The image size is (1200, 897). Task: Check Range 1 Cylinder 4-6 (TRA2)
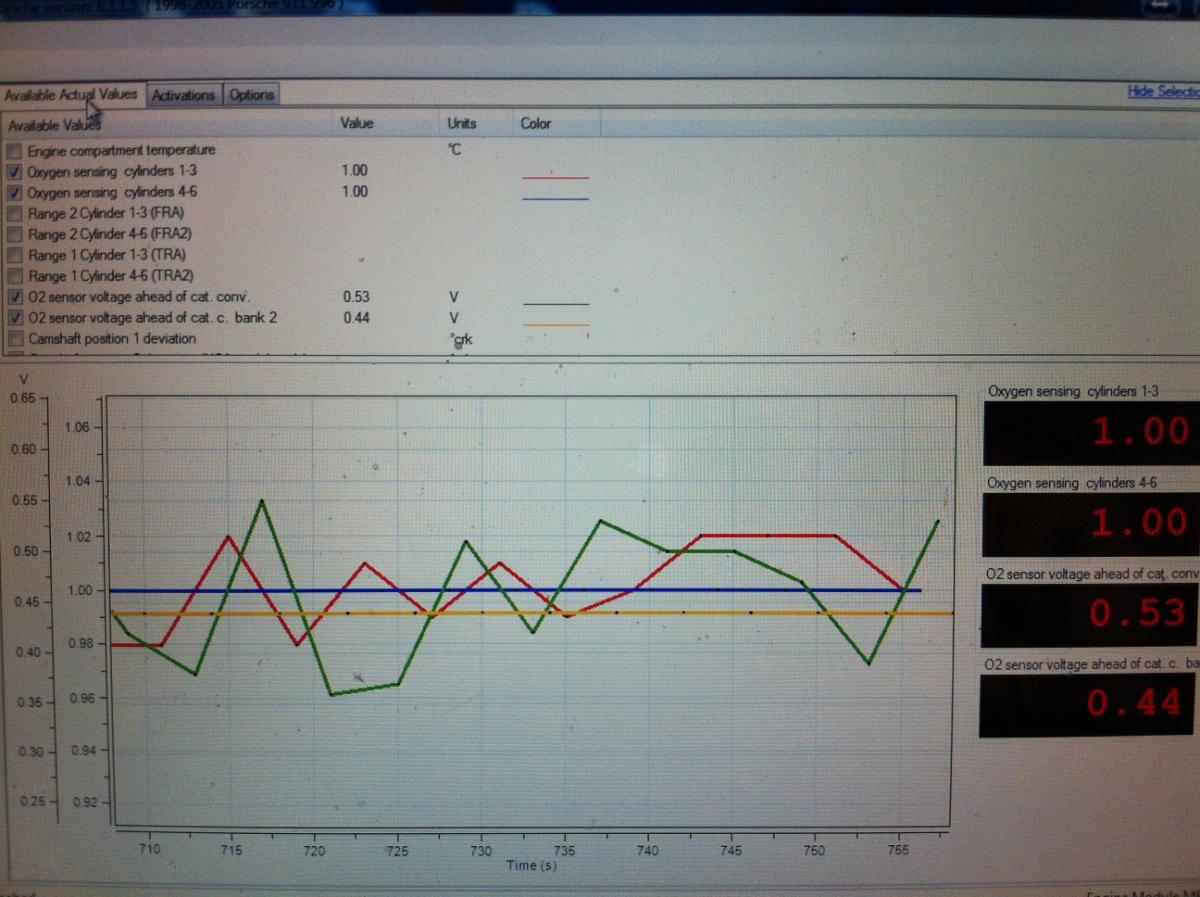tap(14, 276)
